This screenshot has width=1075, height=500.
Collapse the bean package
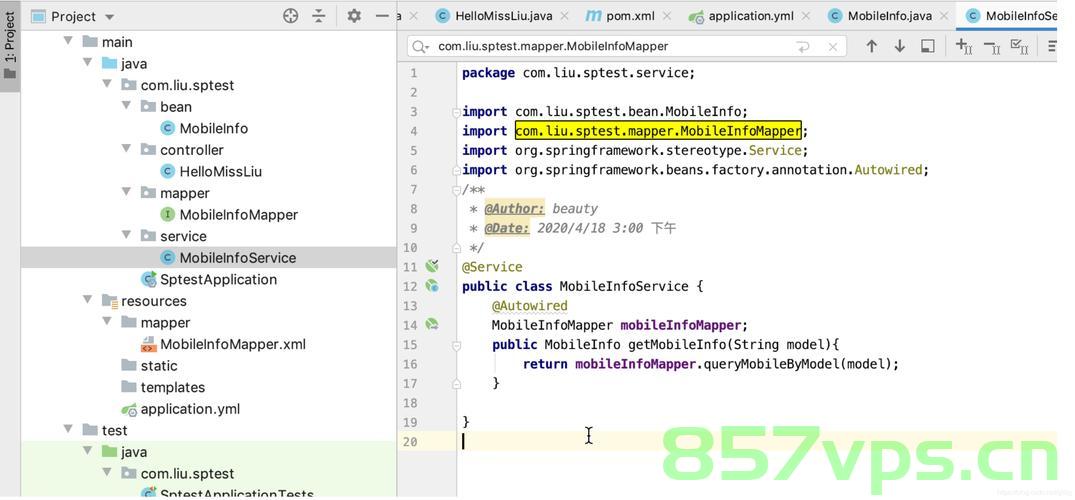[126, 106]
